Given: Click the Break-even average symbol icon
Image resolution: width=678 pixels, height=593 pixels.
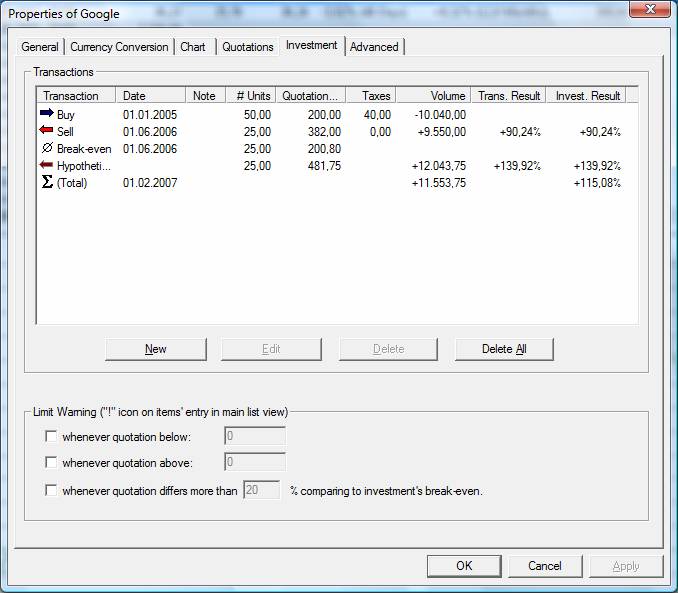Looking at the screenshot, I should tap(47, 148).
